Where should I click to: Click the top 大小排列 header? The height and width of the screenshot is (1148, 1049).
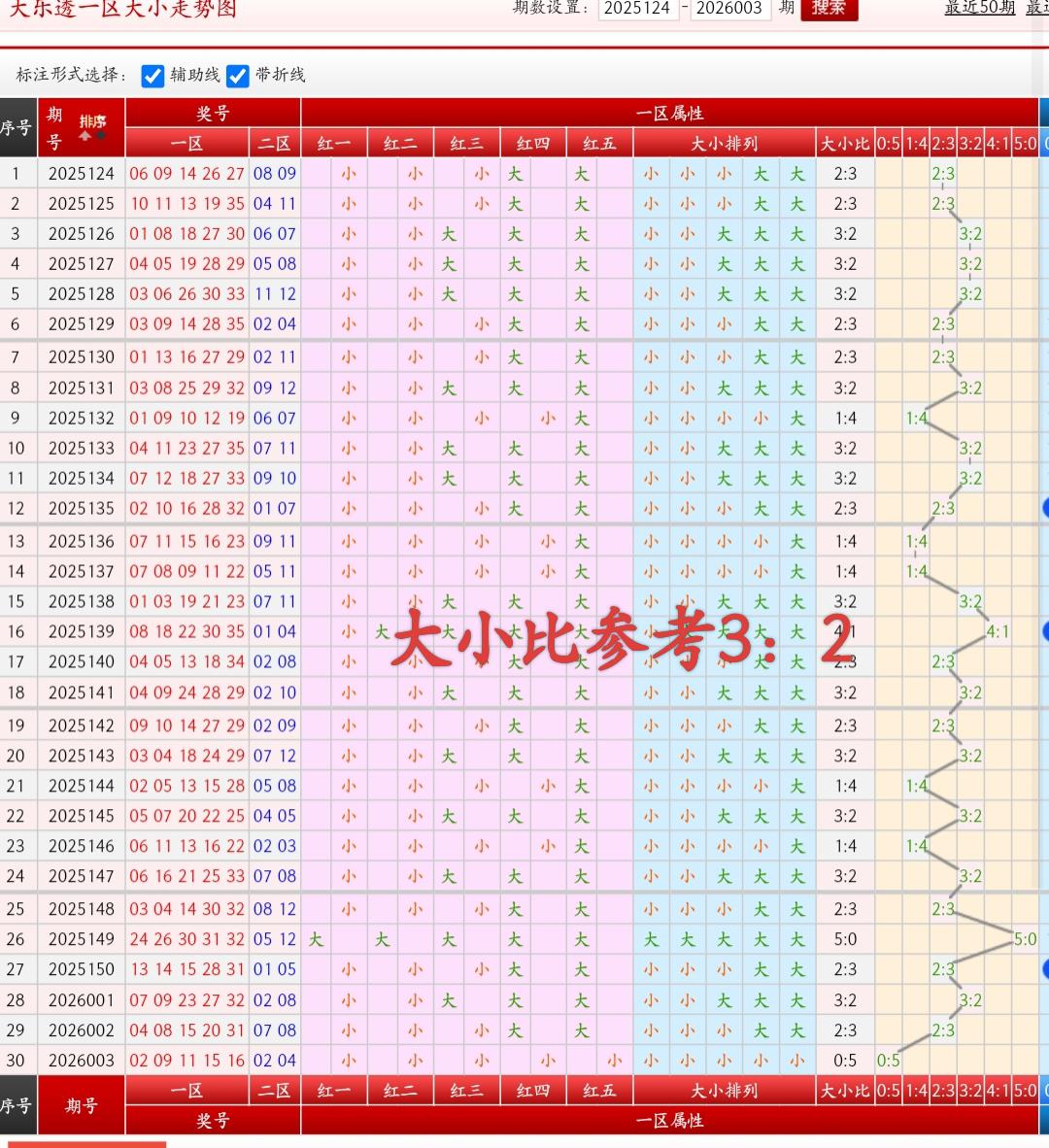click(724, 144)
